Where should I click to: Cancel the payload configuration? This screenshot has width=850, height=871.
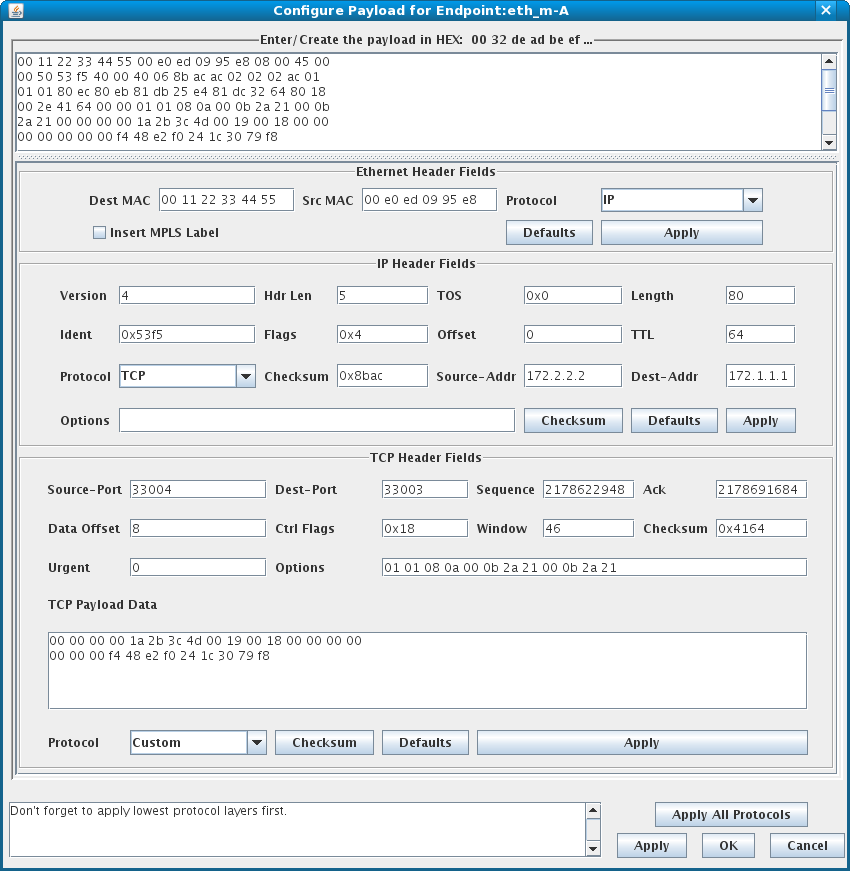[807, 845]
